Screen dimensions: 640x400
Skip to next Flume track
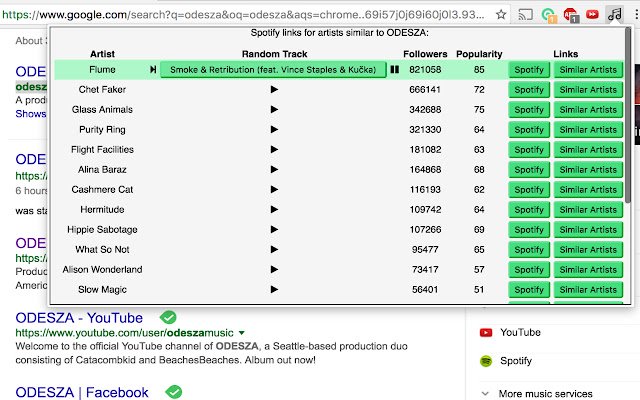[x=153, y=70]
